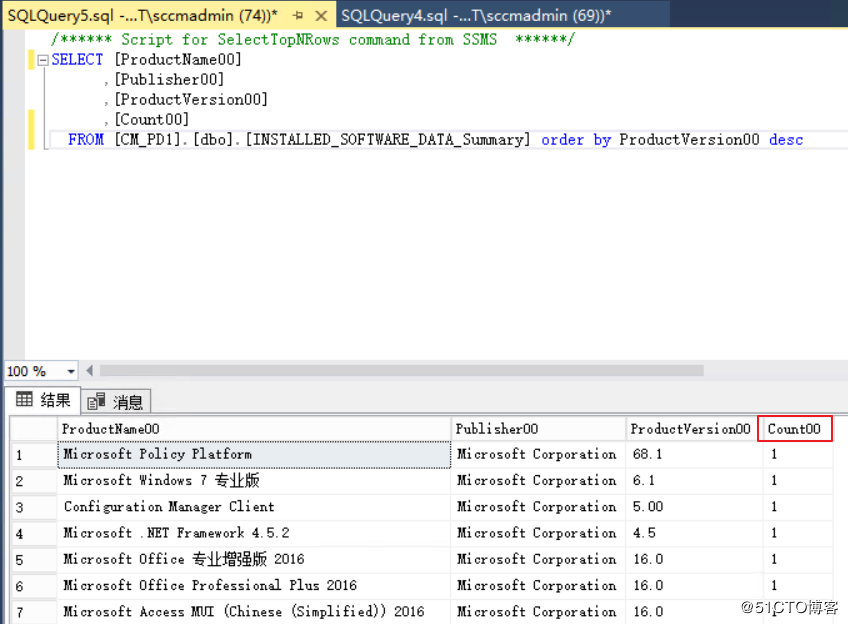Image resolution: width=848 pixels, height=624 pixels.
Task: Switch to the SQLQuery4.sql tab
Action: click(x=476, y=15)
